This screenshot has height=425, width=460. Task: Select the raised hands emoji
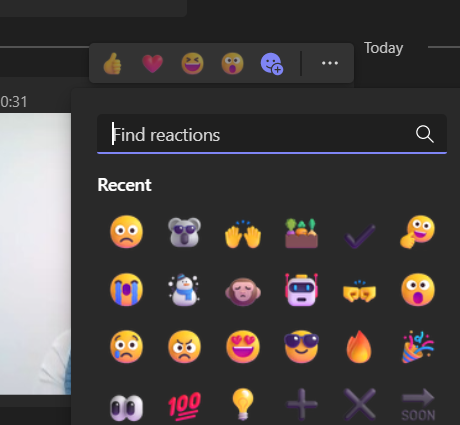click(243, 234)
